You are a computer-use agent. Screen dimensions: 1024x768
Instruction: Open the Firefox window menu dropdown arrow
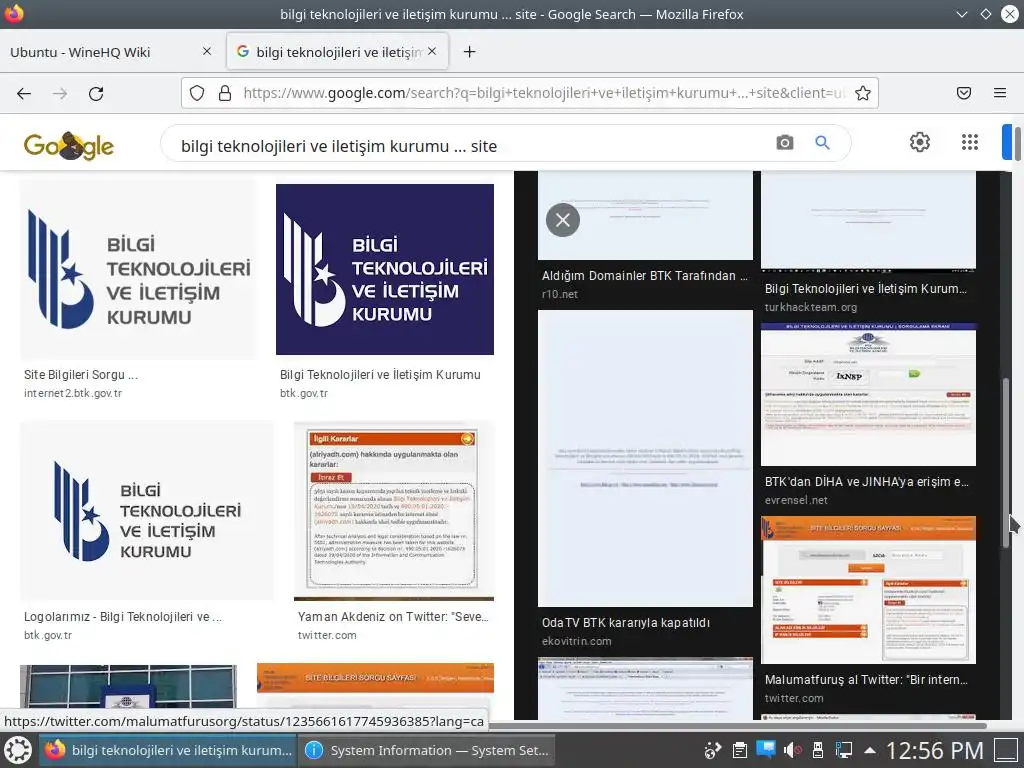(x=962, y=14)
